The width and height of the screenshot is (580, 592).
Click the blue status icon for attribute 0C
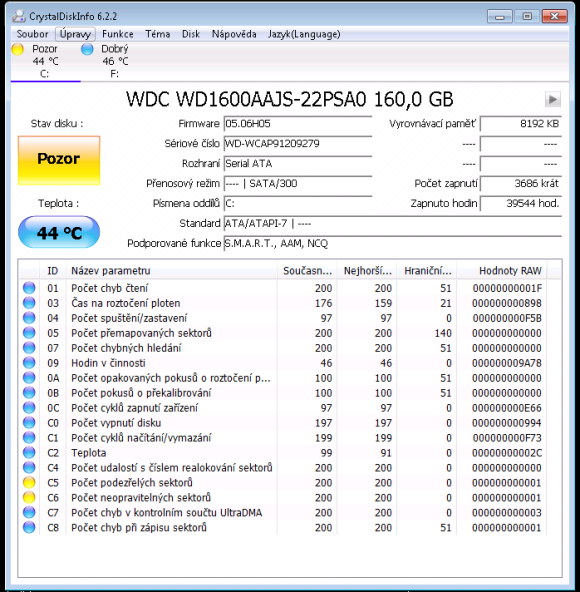click(29, 408)
